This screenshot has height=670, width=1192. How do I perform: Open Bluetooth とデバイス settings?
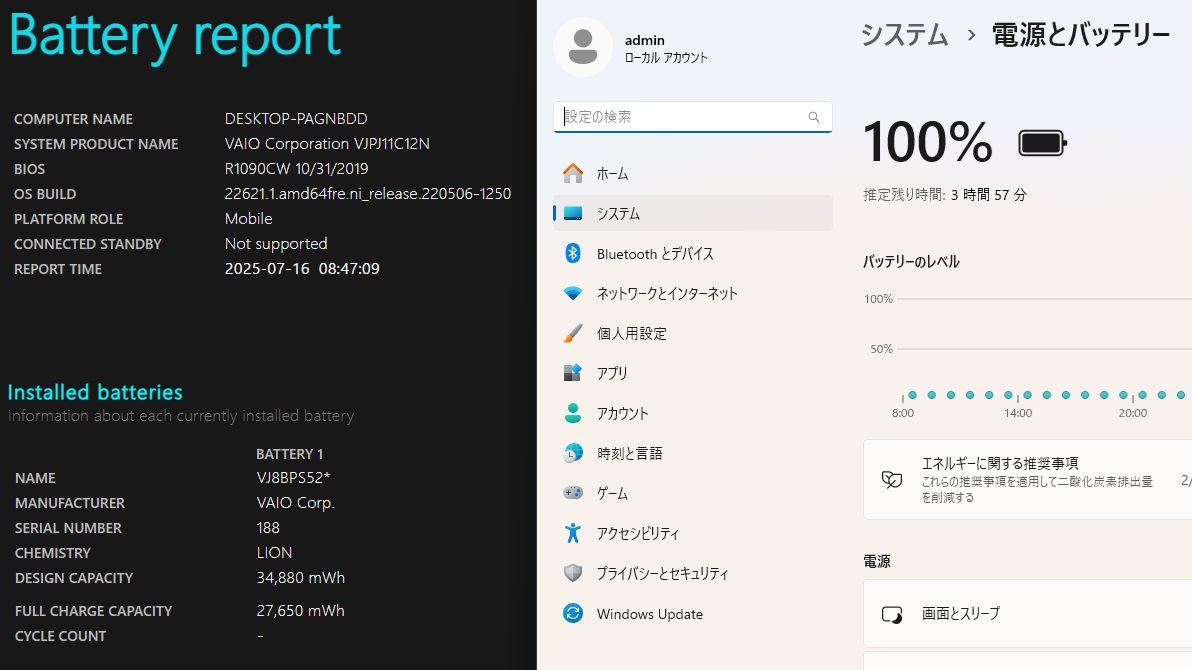point(693,253)
